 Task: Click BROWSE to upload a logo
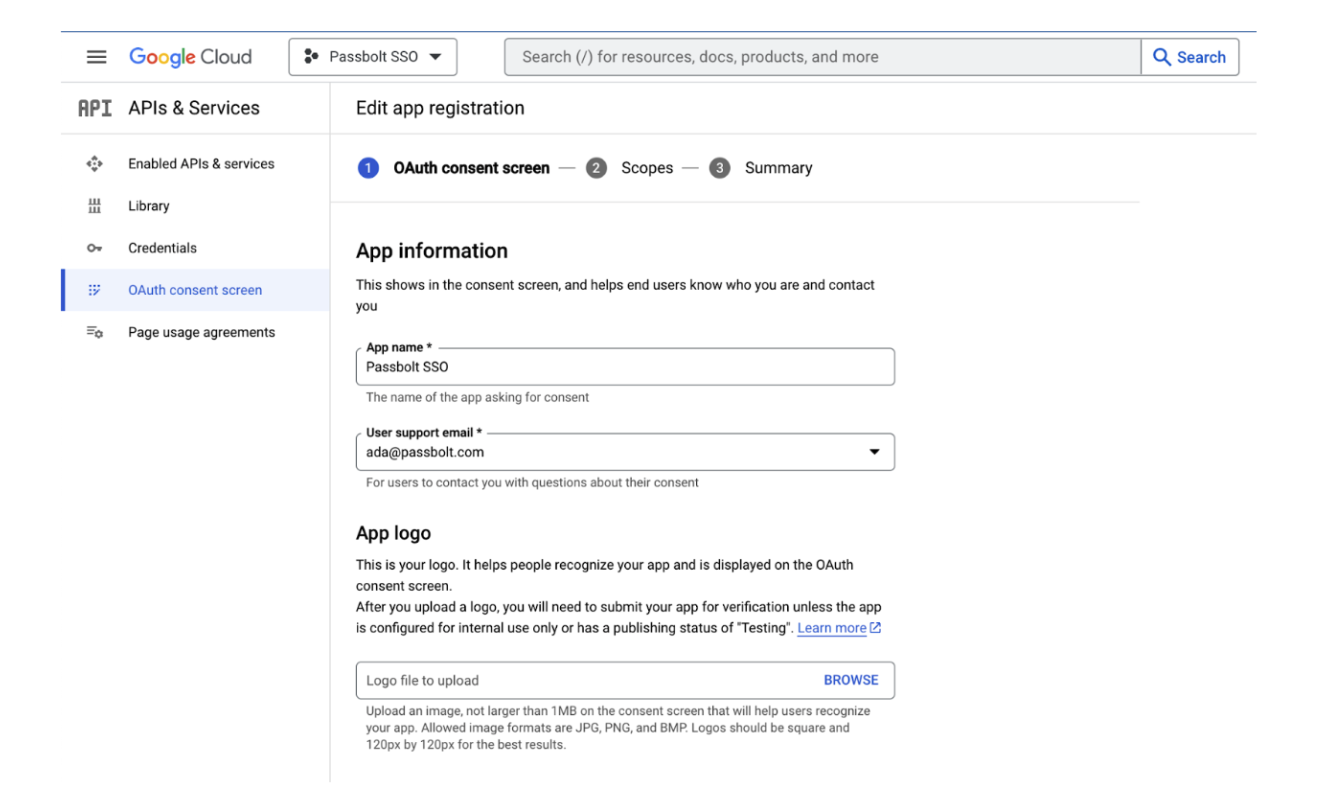tap(851, 680)
